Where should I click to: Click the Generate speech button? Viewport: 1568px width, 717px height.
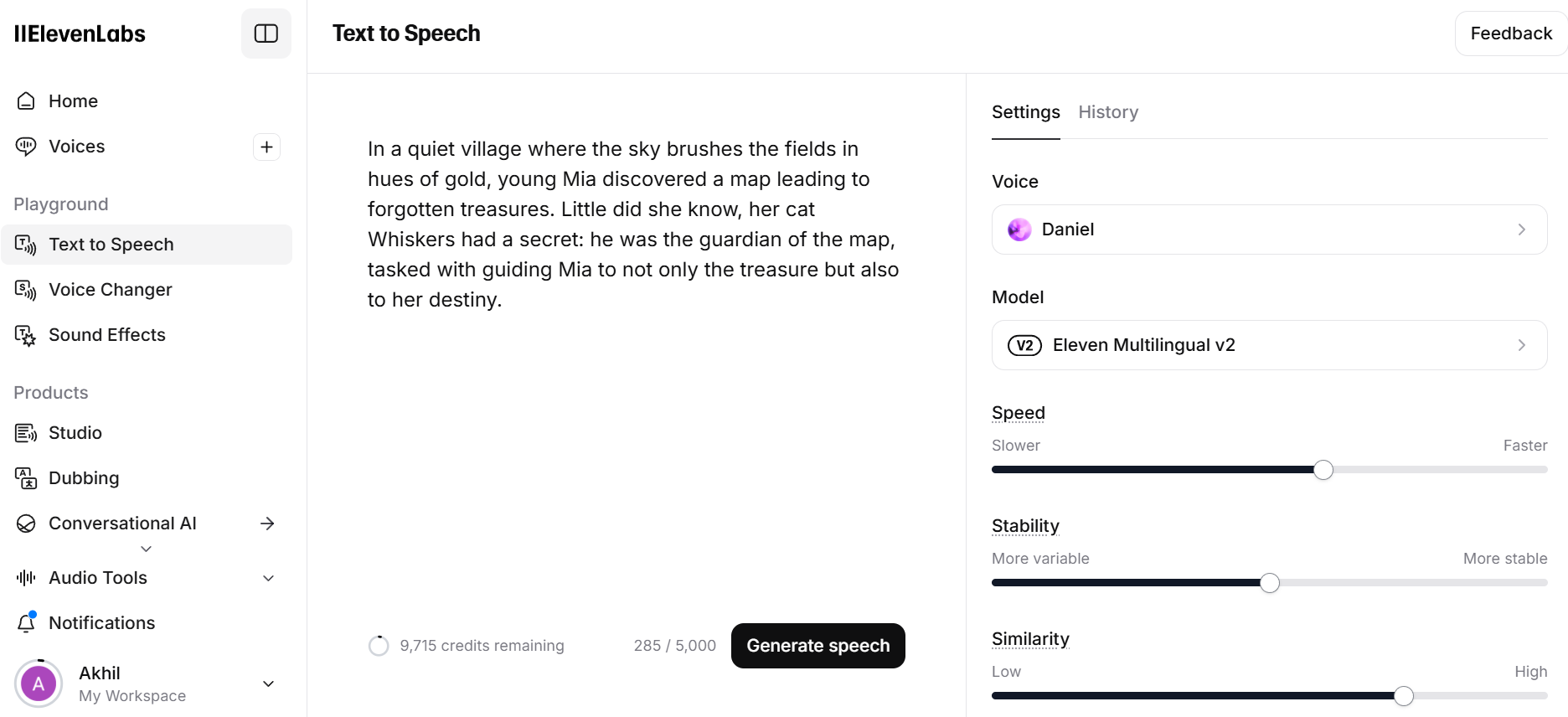click(817, 645)
